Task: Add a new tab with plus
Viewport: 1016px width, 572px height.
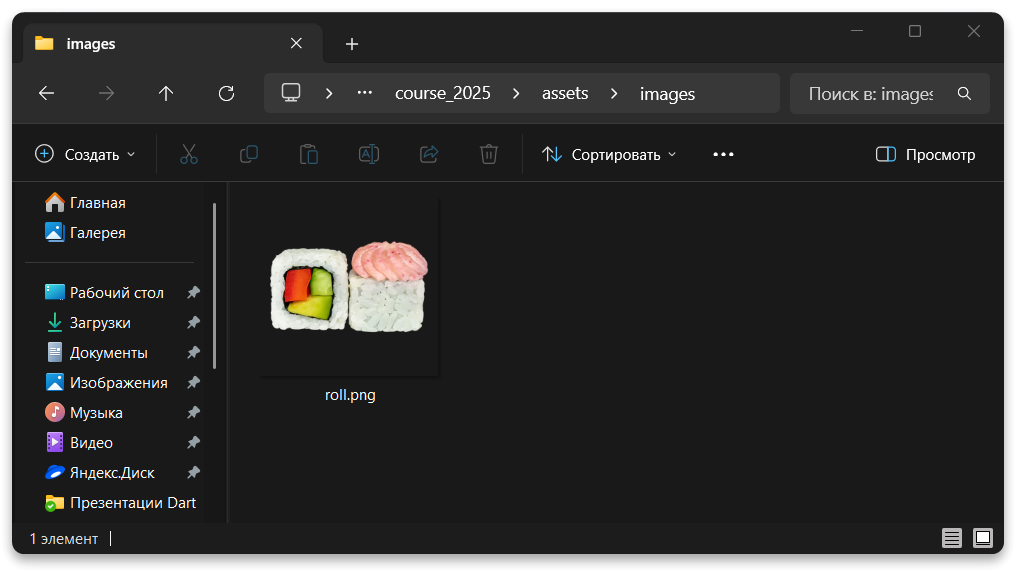Action: [352, 44]
